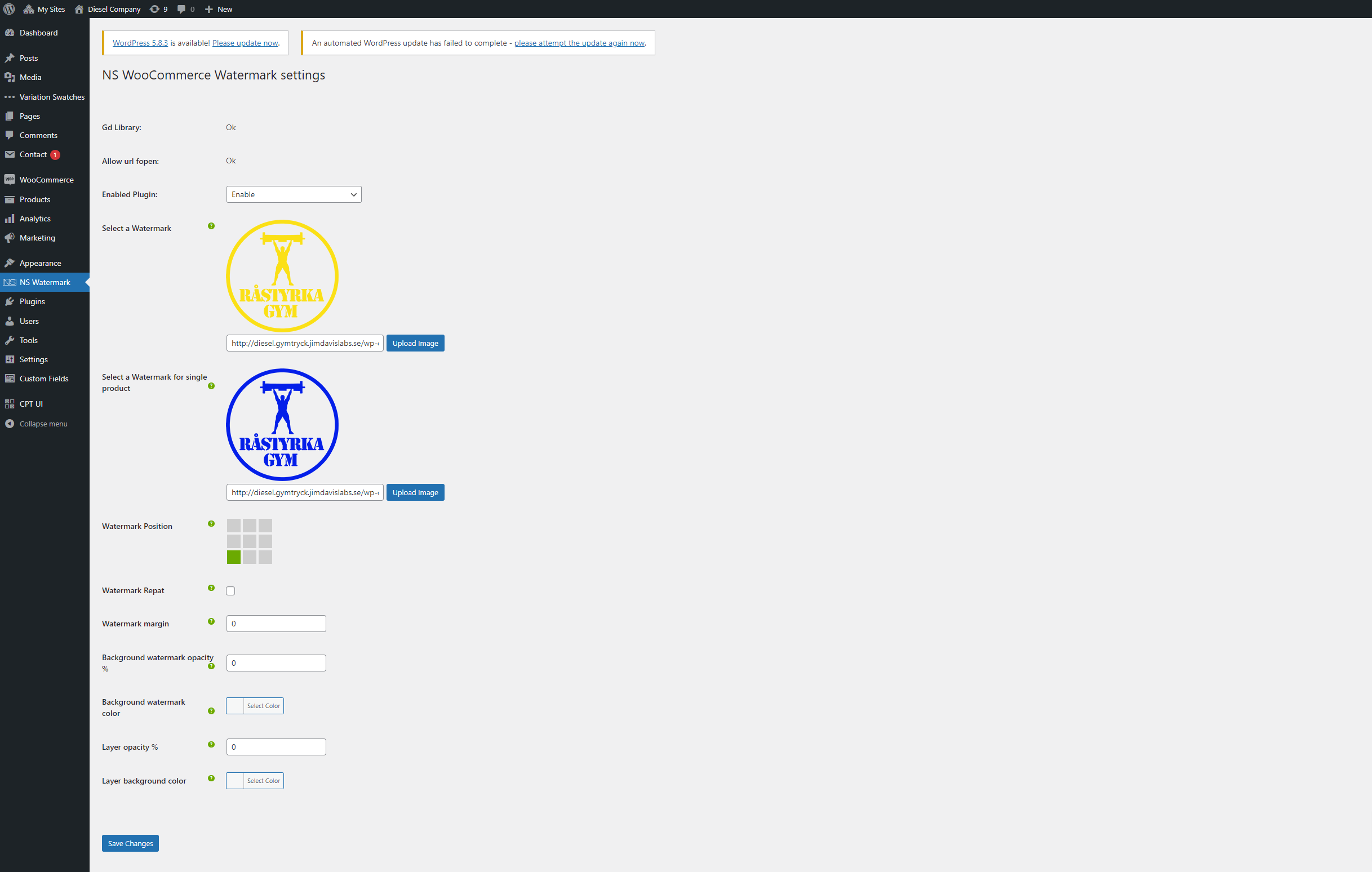Select the top-center watermark position
Viewport: 1372px width, 872px height.
(x=250, y=525)
